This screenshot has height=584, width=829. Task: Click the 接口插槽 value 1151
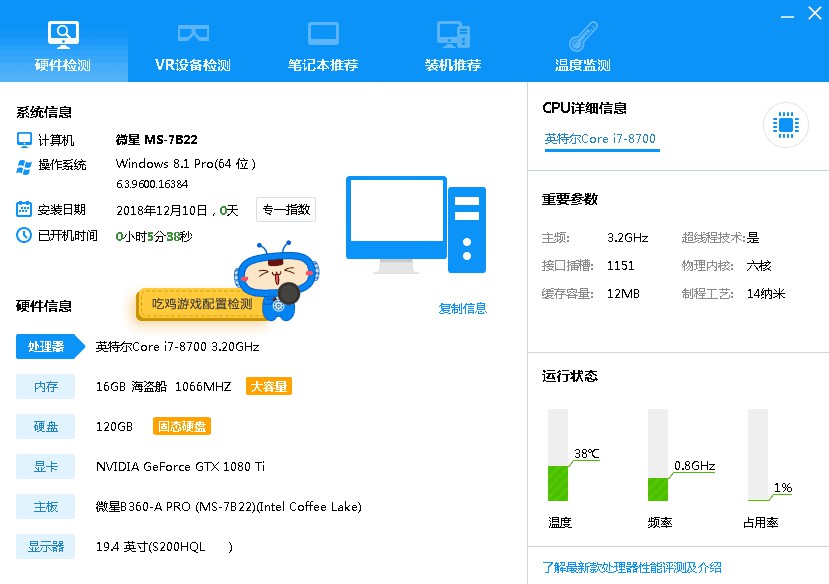click(621, 265)
